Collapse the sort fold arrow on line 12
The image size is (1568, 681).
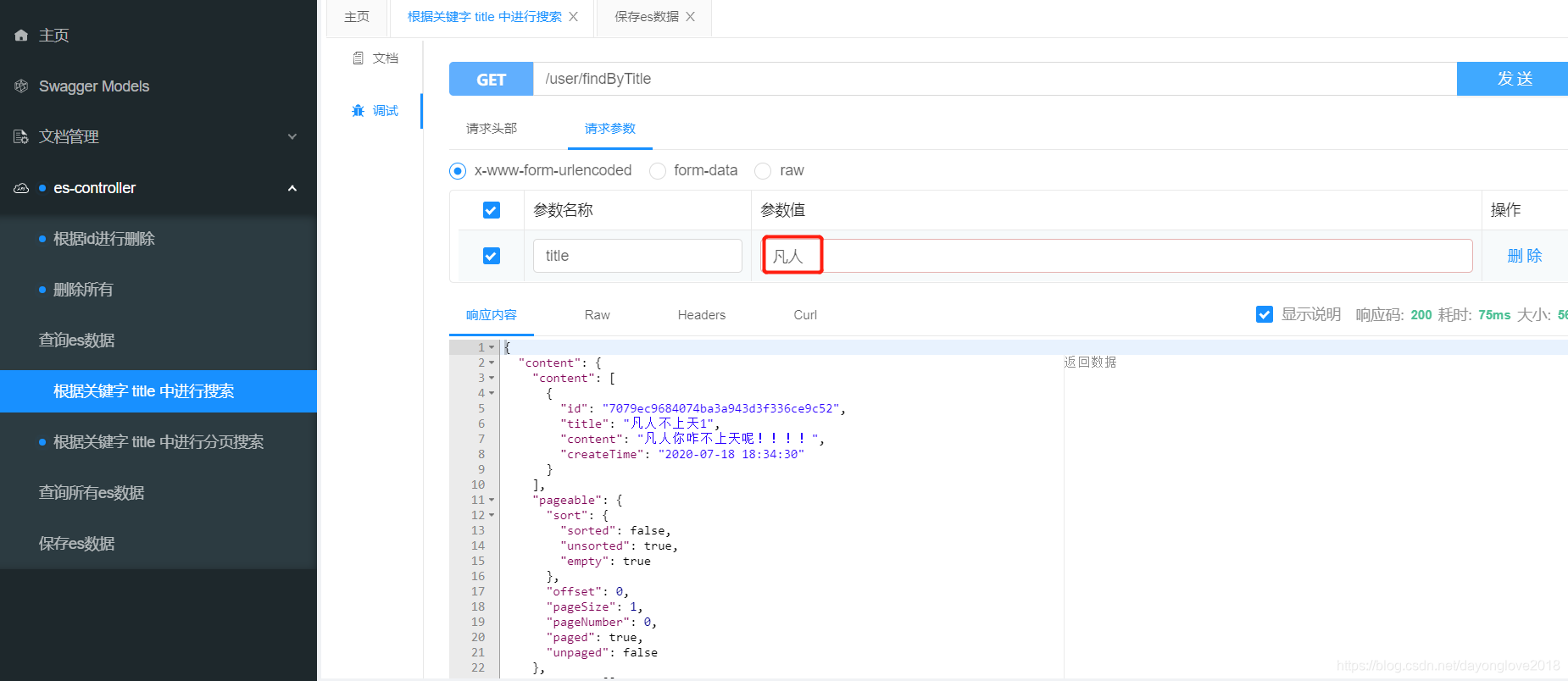492,515
